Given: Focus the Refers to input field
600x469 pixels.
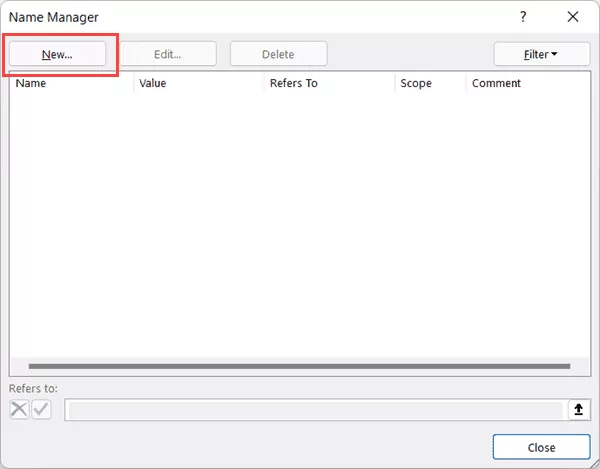Looking at the screenshot, I should [x=314, y=410].
